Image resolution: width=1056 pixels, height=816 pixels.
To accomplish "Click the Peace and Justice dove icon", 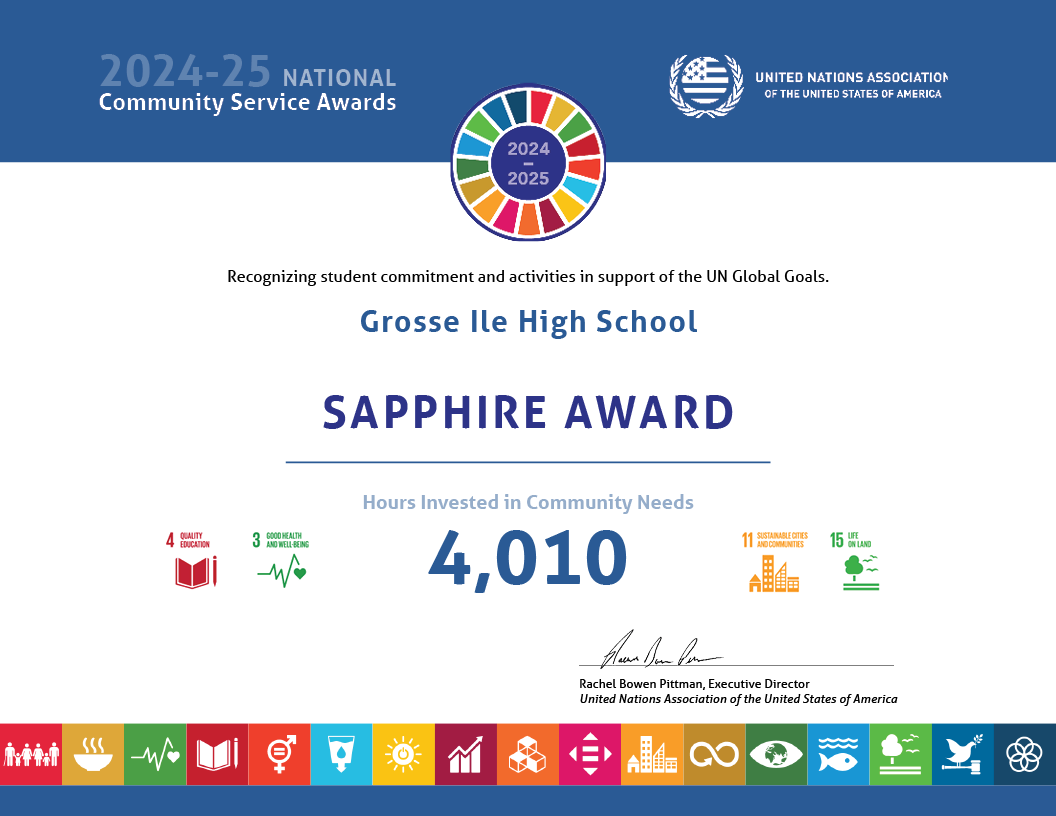I will coord(963,754).
